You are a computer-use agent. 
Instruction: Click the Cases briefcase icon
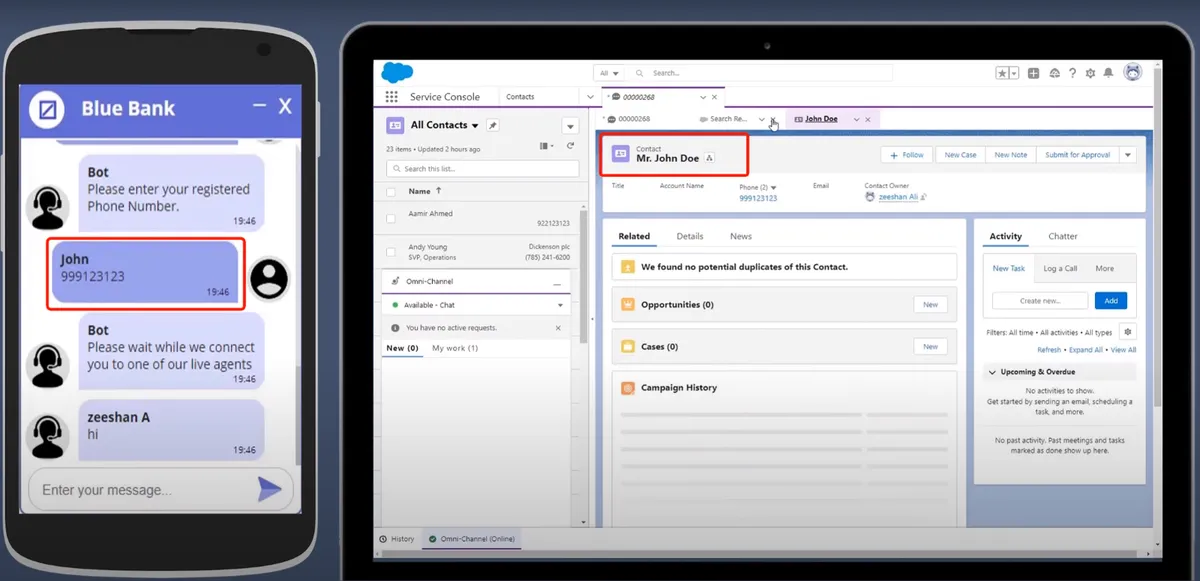pos(628,346)
